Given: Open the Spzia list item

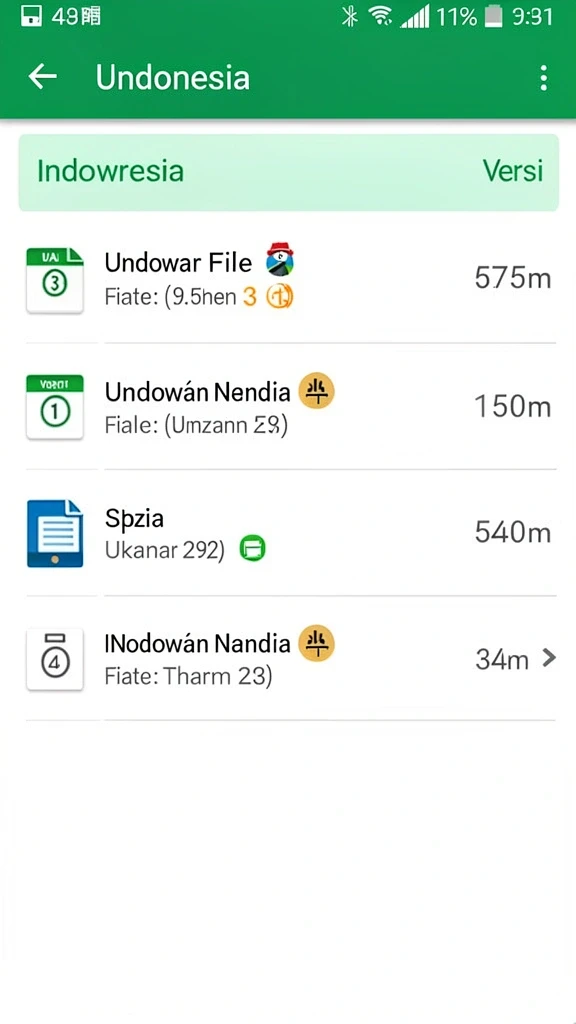Looking at the screenshot, I should coord(291,533).
